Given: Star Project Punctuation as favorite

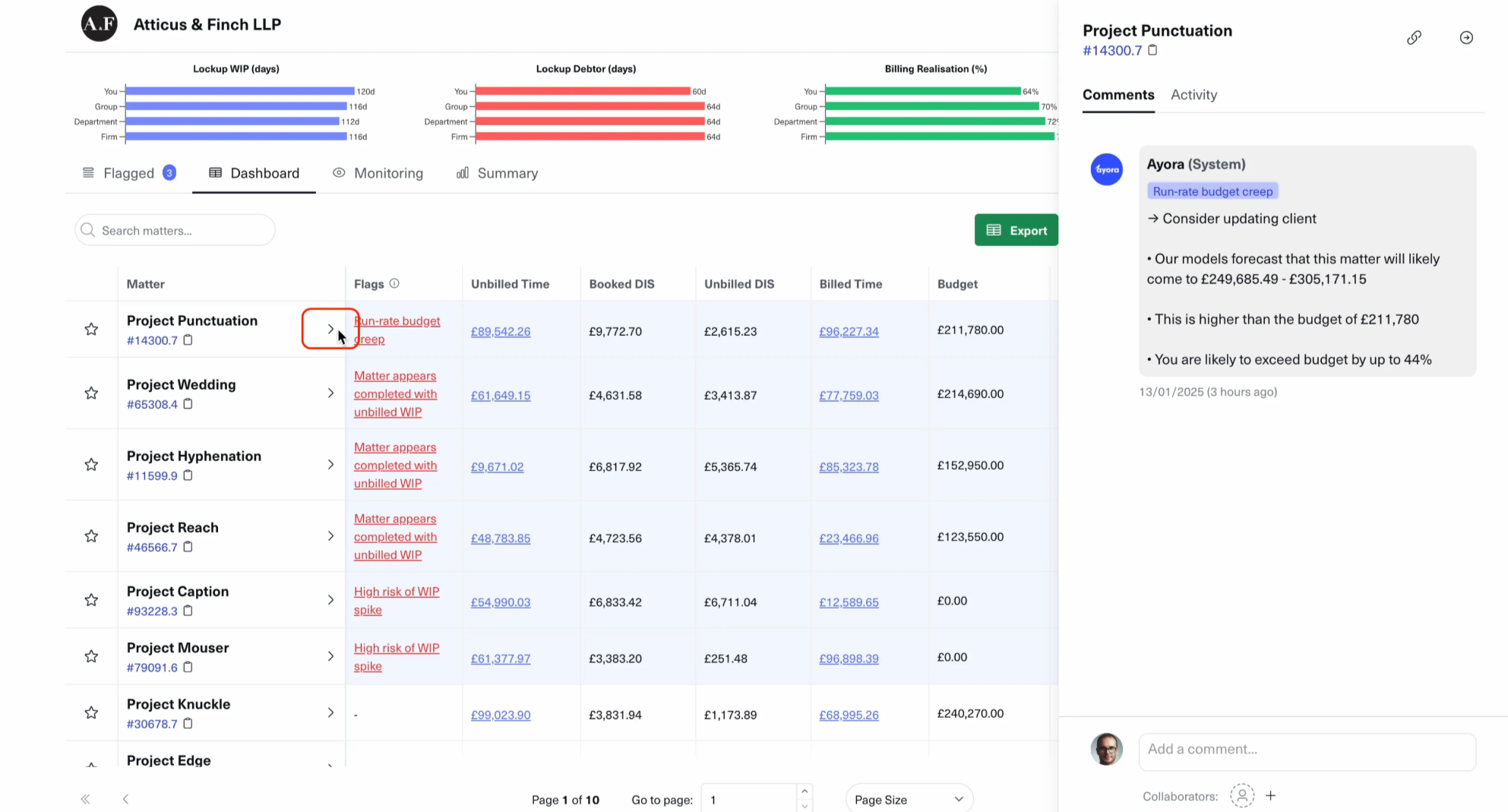Looking at the screenshot, I should pos(91,329).
